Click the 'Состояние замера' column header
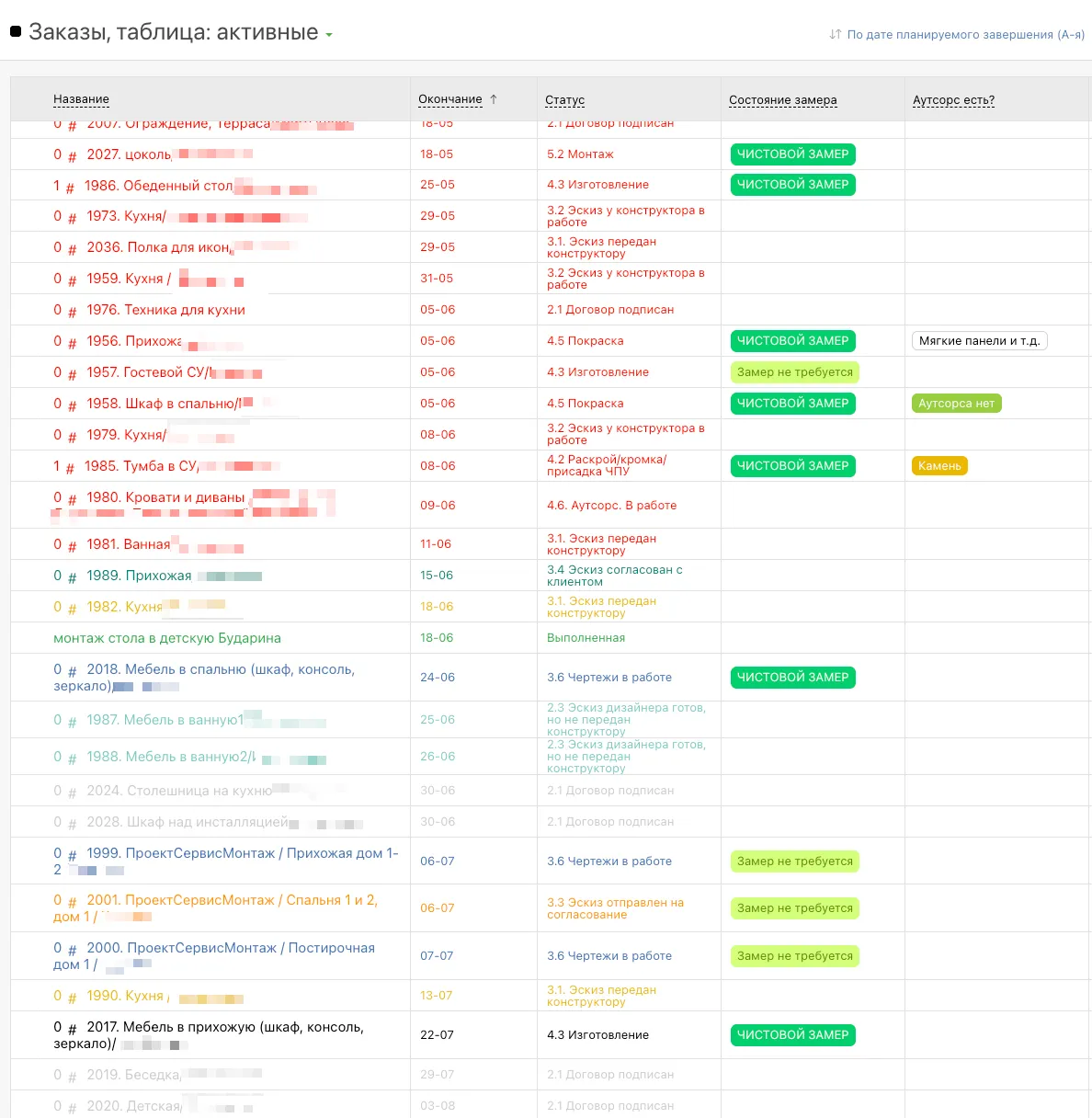1092x1118 pixels. coord(783,99)
